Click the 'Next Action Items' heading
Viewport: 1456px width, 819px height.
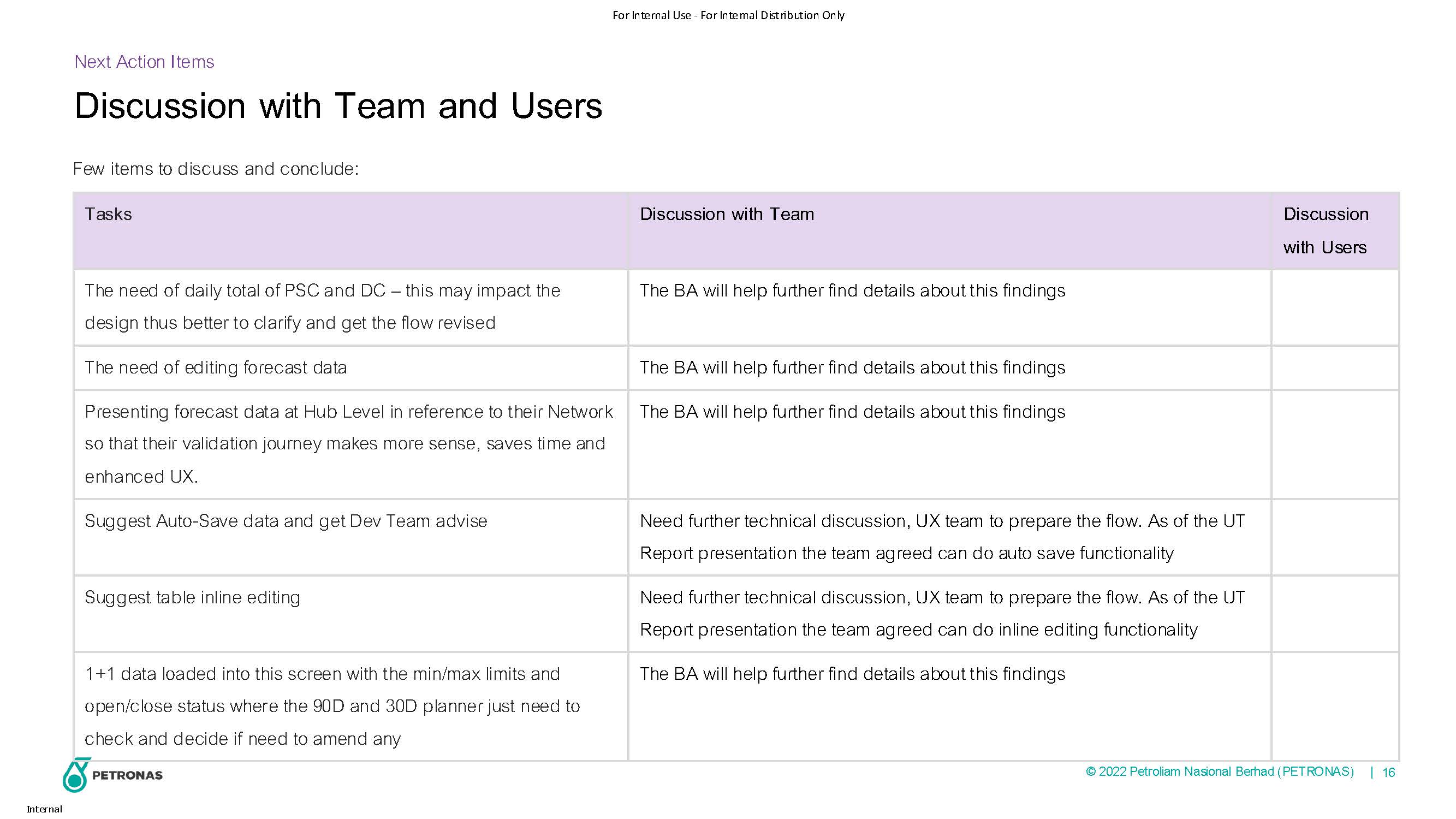[144, 62]
